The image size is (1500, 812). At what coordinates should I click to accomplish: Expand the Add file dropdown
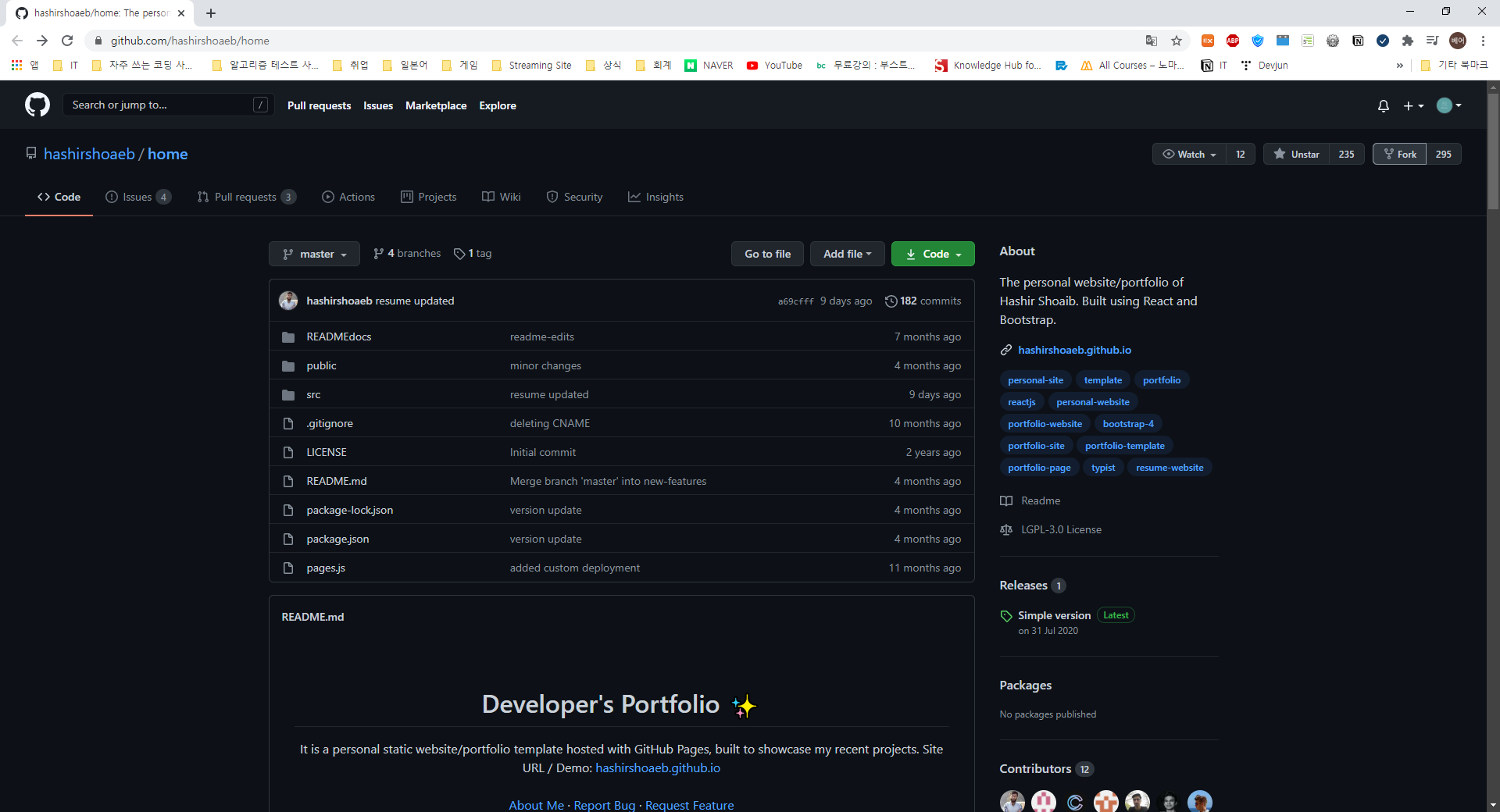[847, 254]
